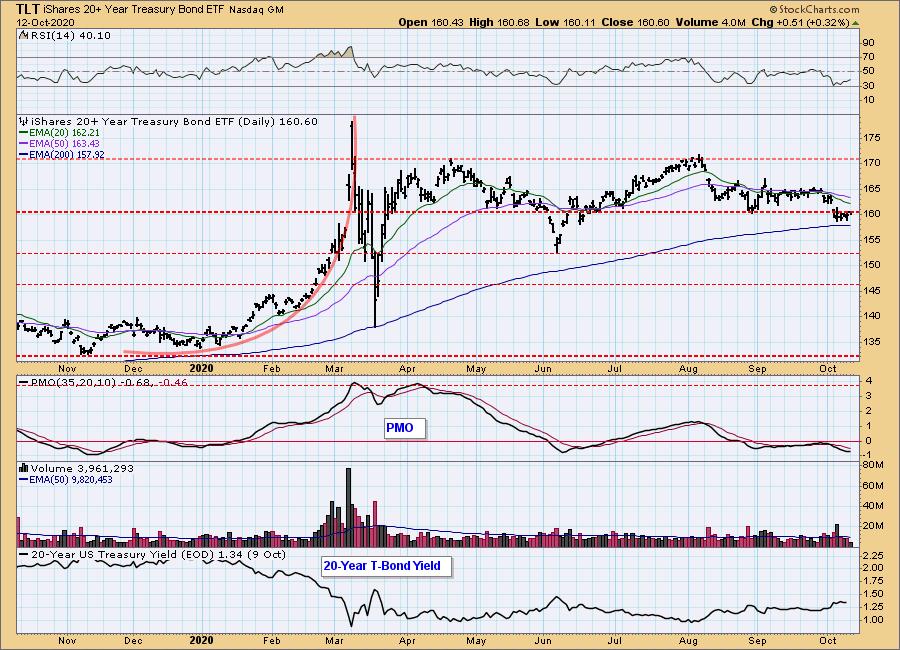Image resolution: width=900 pixels, height=650 pixels.
Task: Click the 150 label on the price axis
Action: pos(872,265)
